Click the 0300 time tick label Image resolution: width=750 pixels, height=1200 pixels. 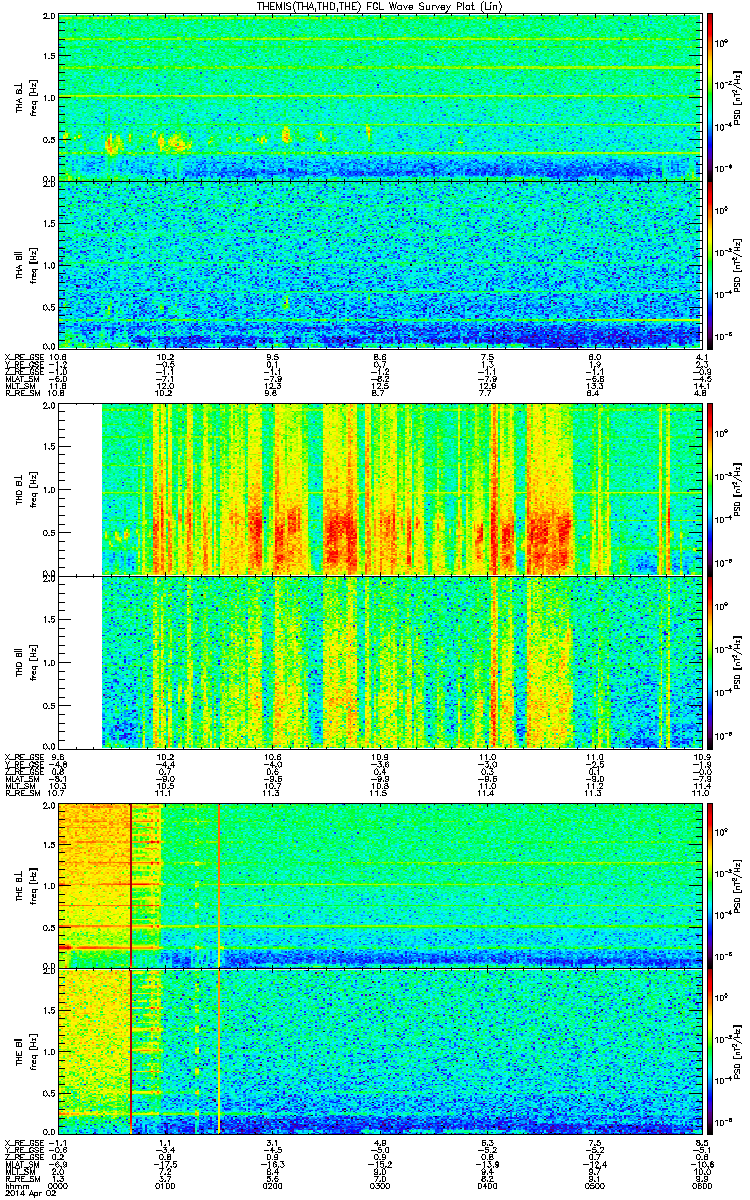click(380, 1187)
